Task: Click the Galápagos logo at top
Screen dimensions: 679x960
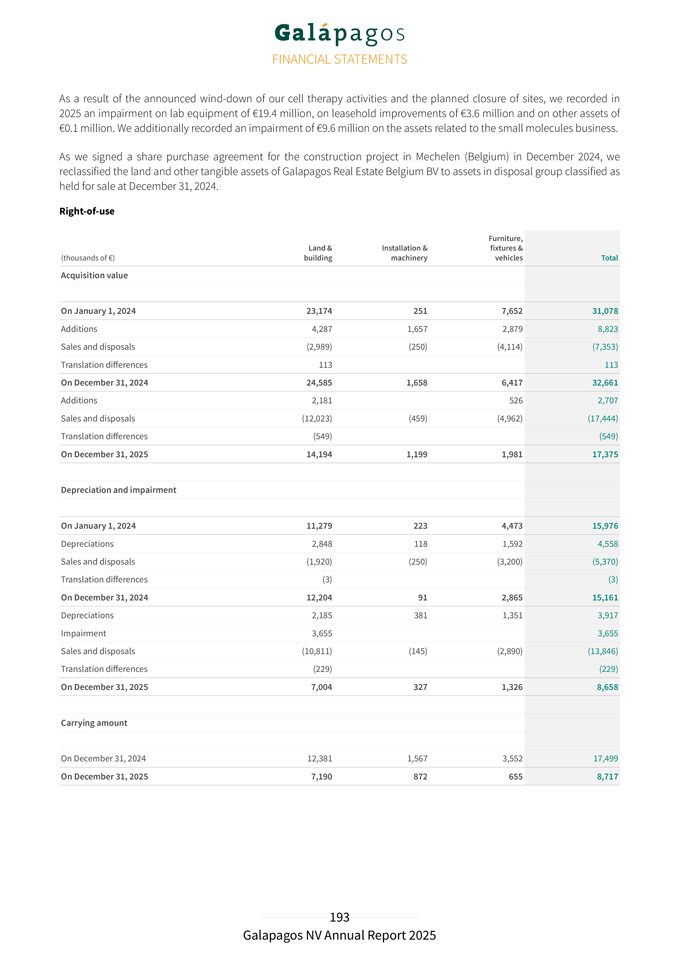Action: pyautogui.click(x=339, y=33)
